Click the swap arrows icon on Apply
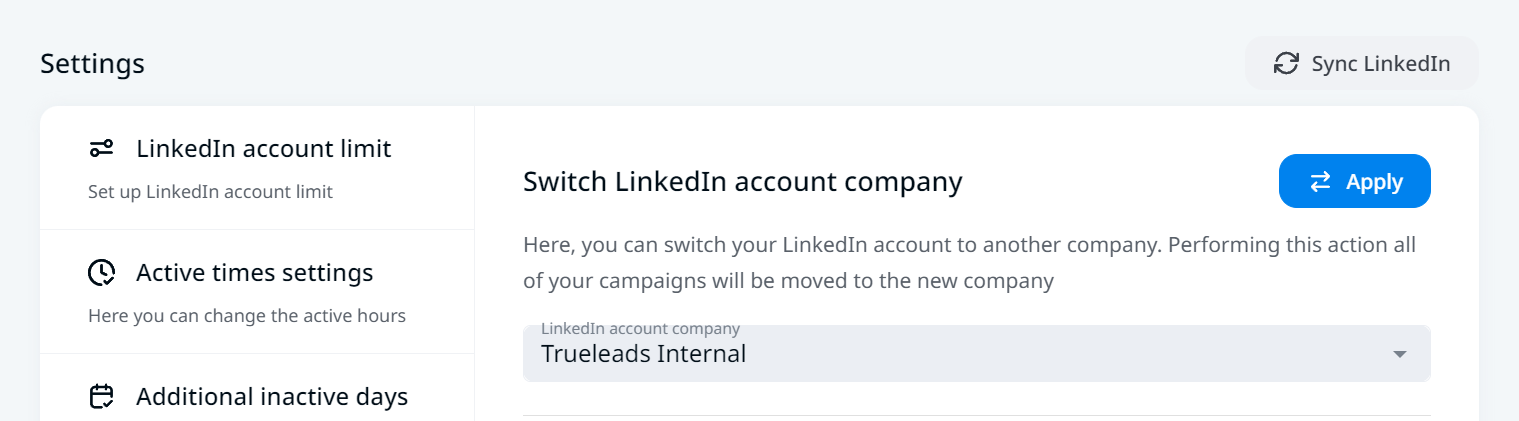Screen dimensions: 1519x421 click(1320, 181)
